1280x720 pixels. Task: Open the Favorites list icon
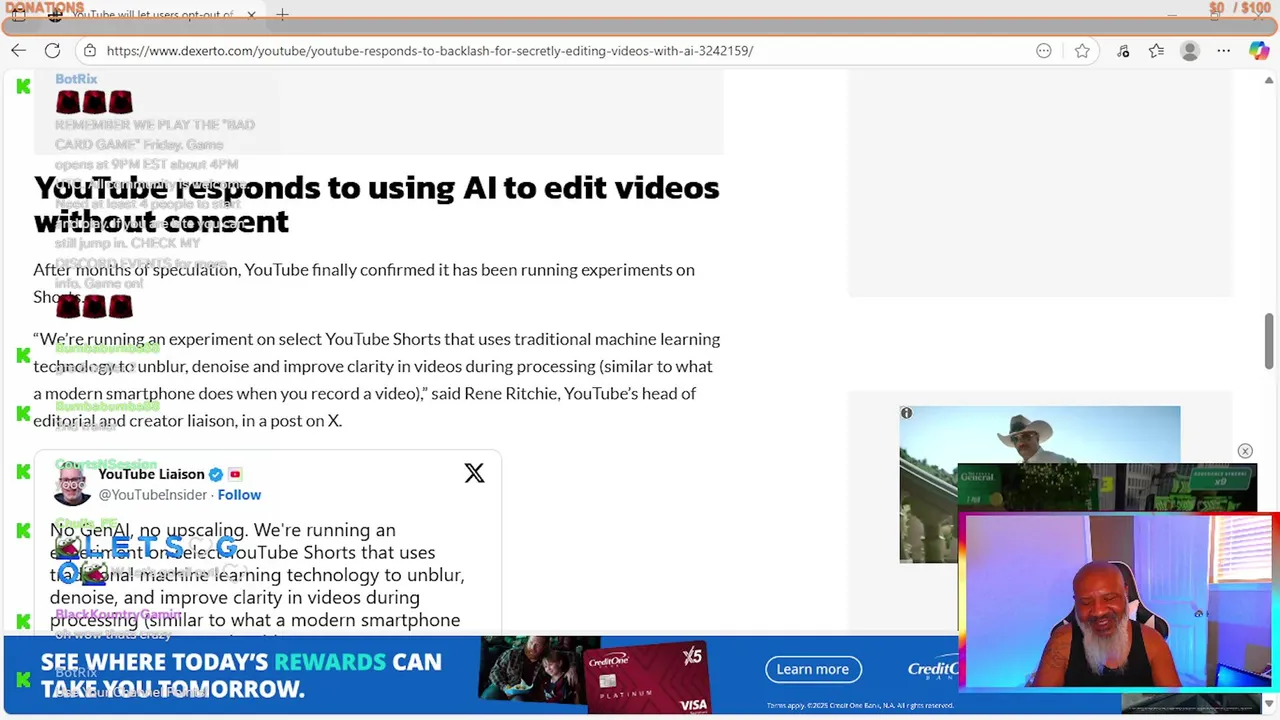(1156, 50)
